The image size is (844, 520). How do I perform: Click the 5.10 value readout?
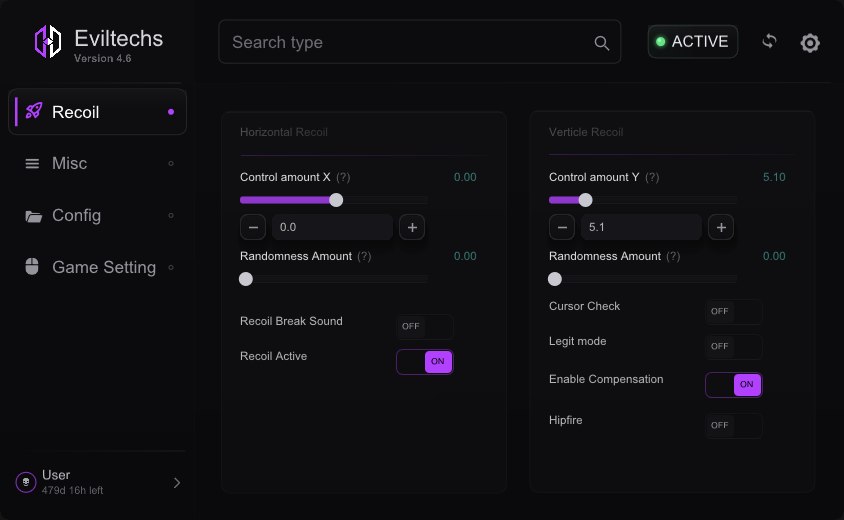pyautogui.click(x=774, y=177)
